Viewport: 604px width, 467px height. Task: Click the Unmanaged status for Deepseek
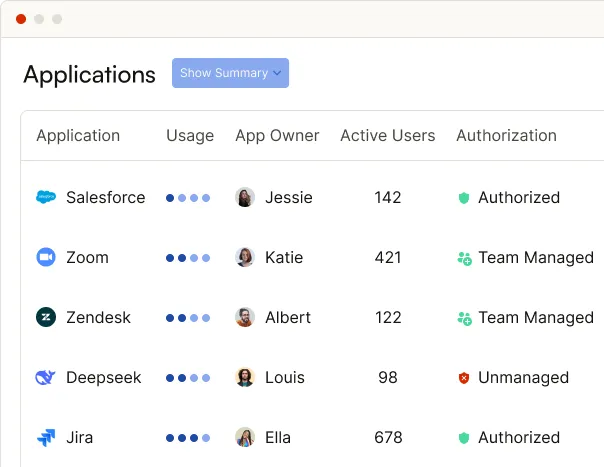point(523,378)
